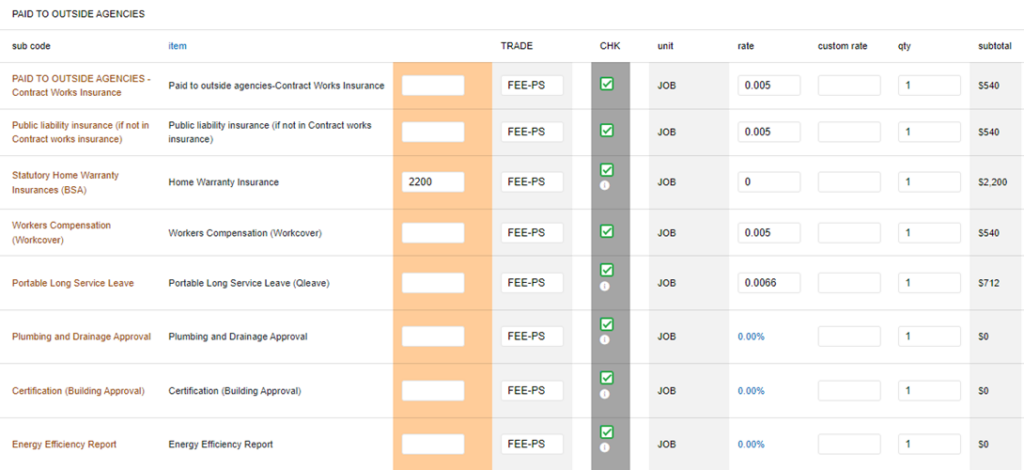Click the blue 'item' column header link
Viewport: 1024px width, 470px height.
point(177,46)
